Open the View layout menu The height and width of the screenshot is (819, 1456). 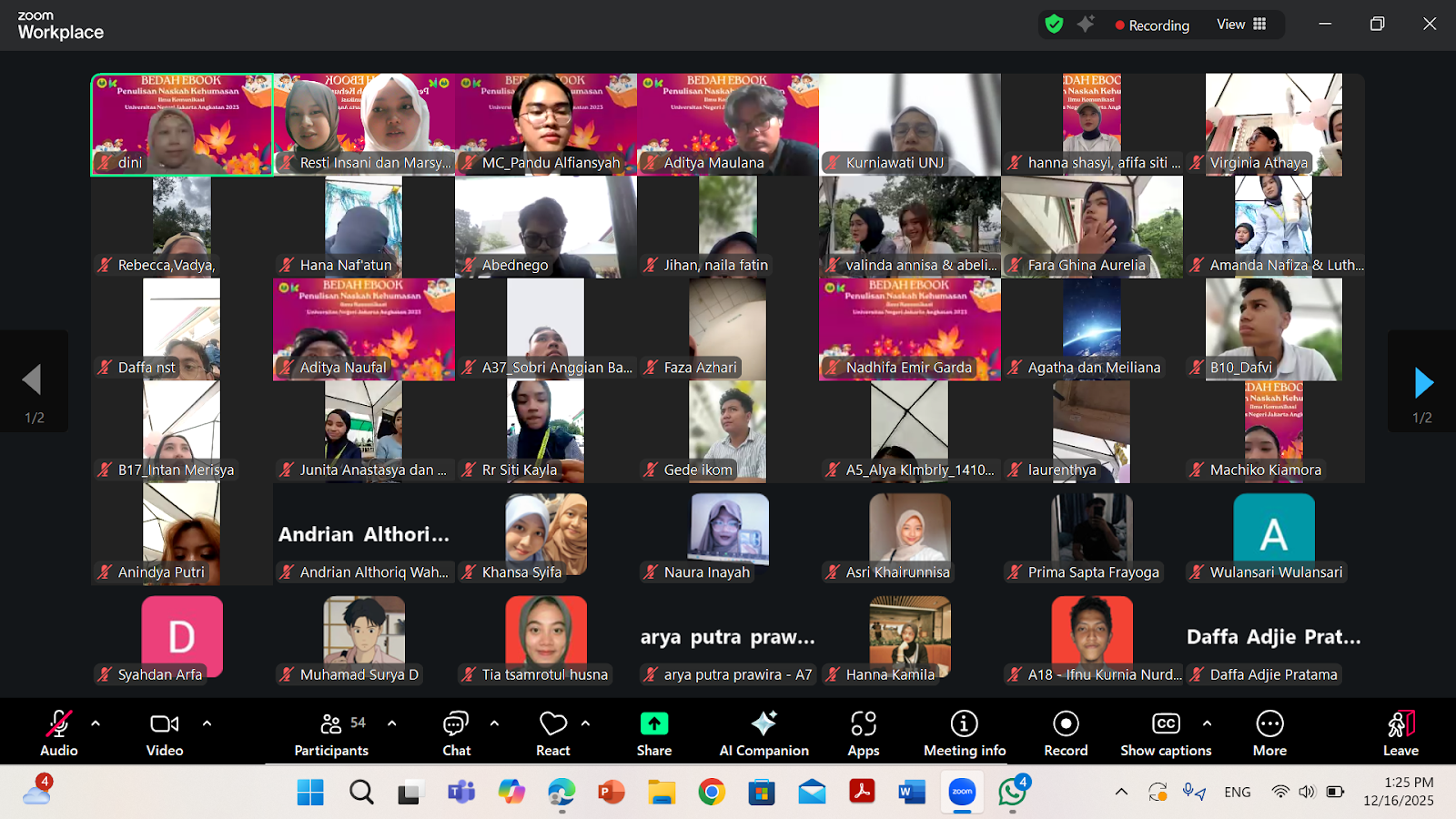pos(1241,25)
